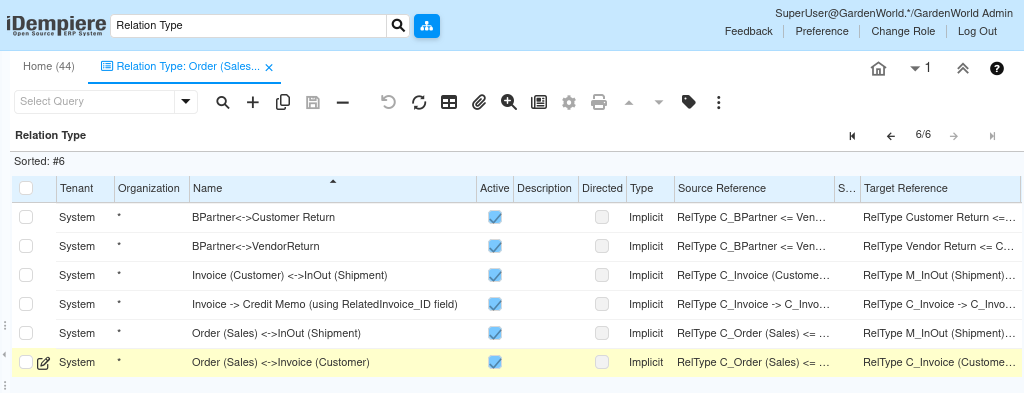
Task: Click the Zoom Across icon
Action: [509, 102]
